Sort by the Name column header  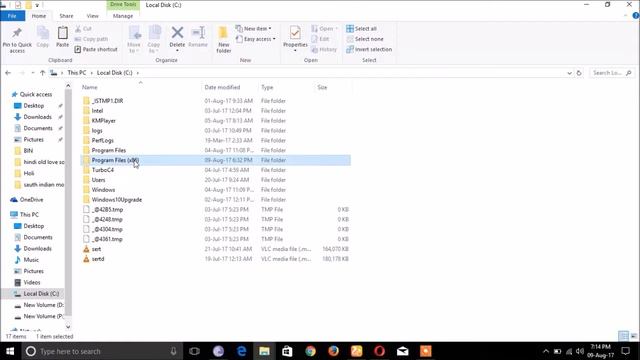[x=90, y=87]
